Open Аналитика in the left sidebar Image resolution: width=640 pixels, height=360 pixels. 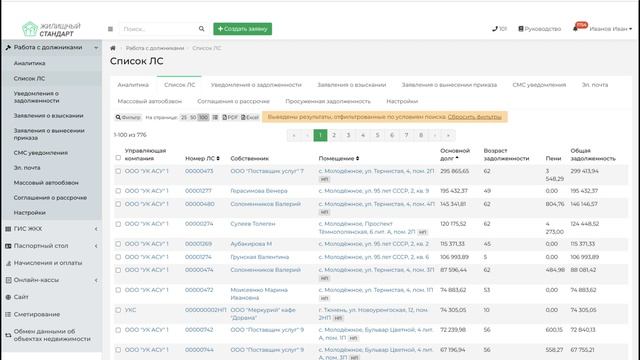tap(29, 63)
